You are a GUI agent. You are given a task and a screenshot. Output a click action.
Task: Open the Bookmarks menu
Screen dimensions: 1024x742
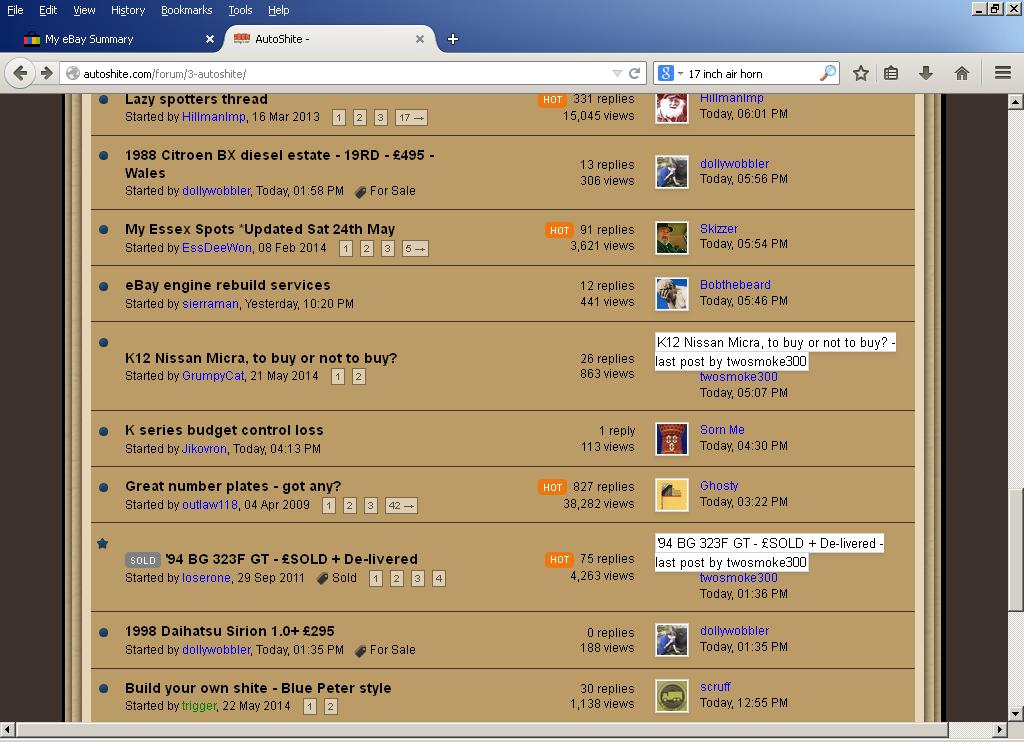point(187,10)
